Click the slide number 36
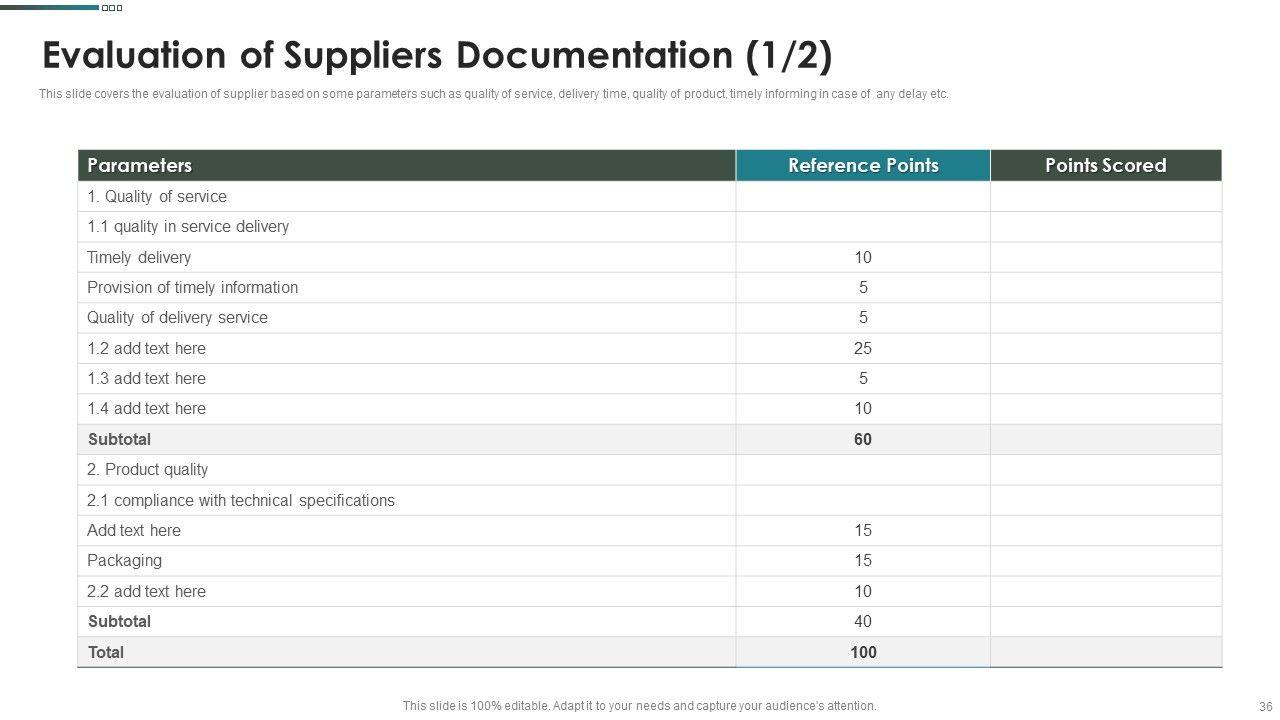 (x=1265, y=706)
